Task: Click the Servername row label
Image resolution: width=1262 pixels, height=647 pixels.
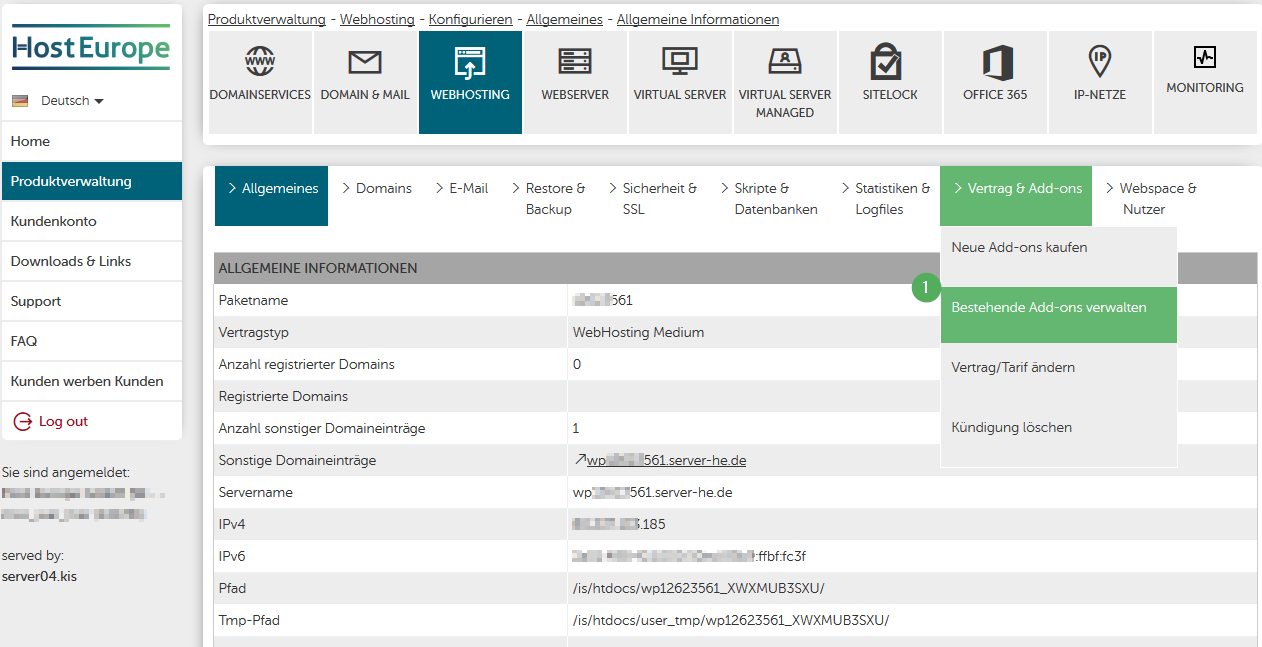Action: (256, 493)
